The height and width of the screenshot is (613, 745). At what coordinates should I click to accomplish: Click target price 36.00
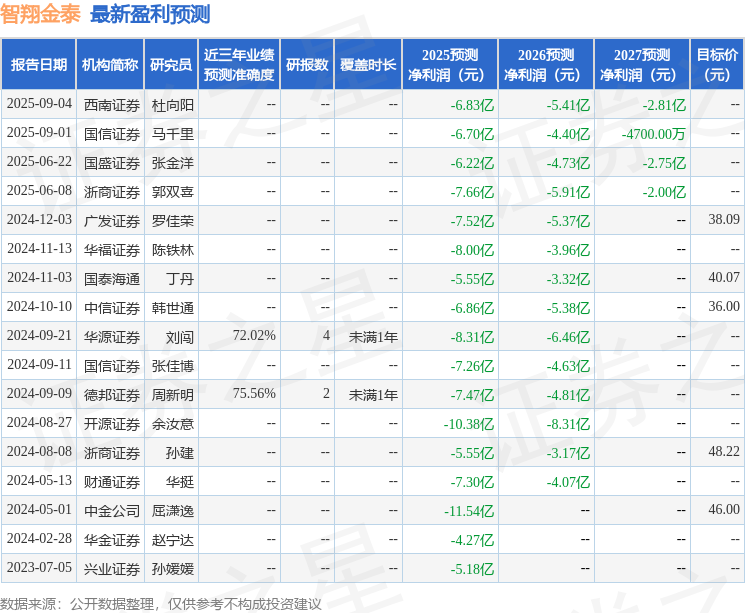[724, 306]
